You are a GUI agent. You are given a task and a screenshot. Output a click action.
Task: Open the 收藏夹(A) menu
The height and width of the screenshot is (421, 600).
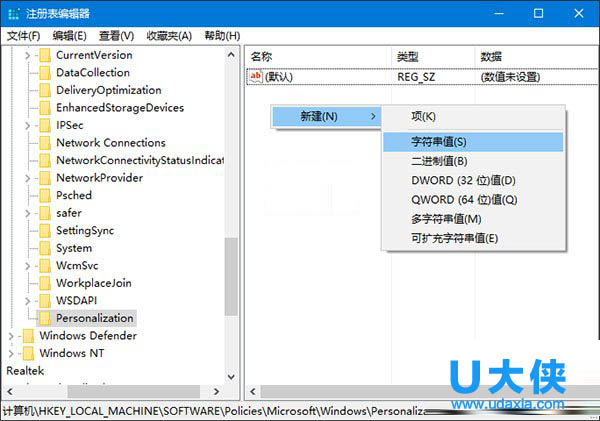pyautogui.click(x=169, y=36)
